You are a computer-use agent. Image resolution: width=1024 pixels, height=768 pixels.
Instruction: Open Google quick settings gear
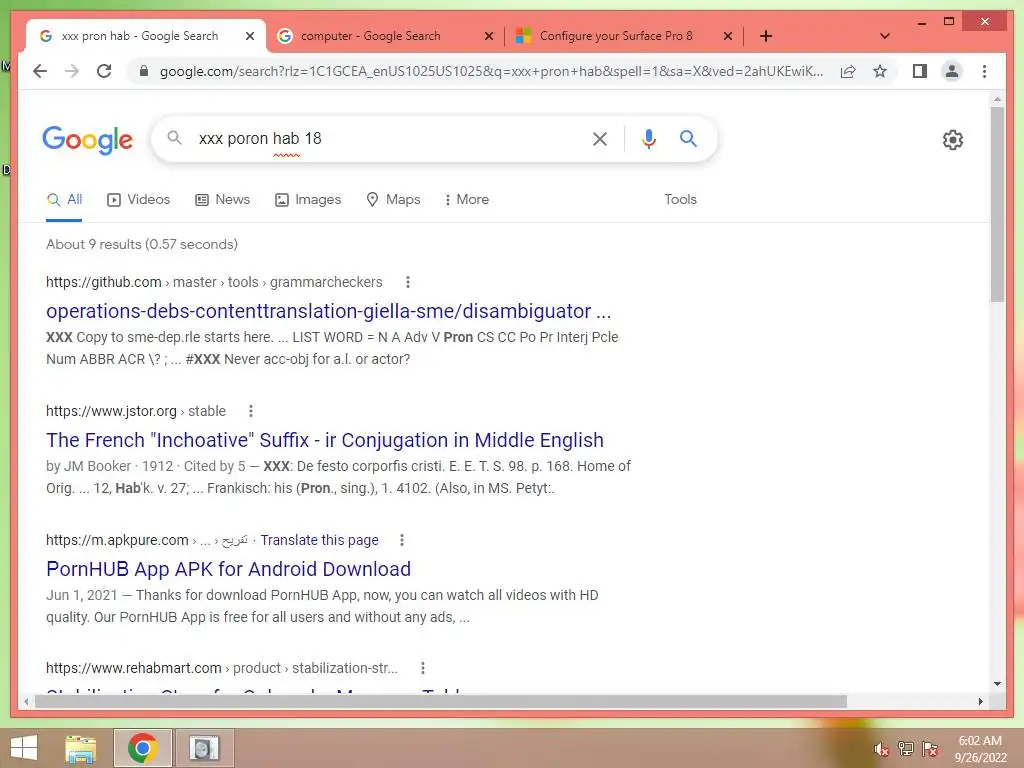pos(953,140)
